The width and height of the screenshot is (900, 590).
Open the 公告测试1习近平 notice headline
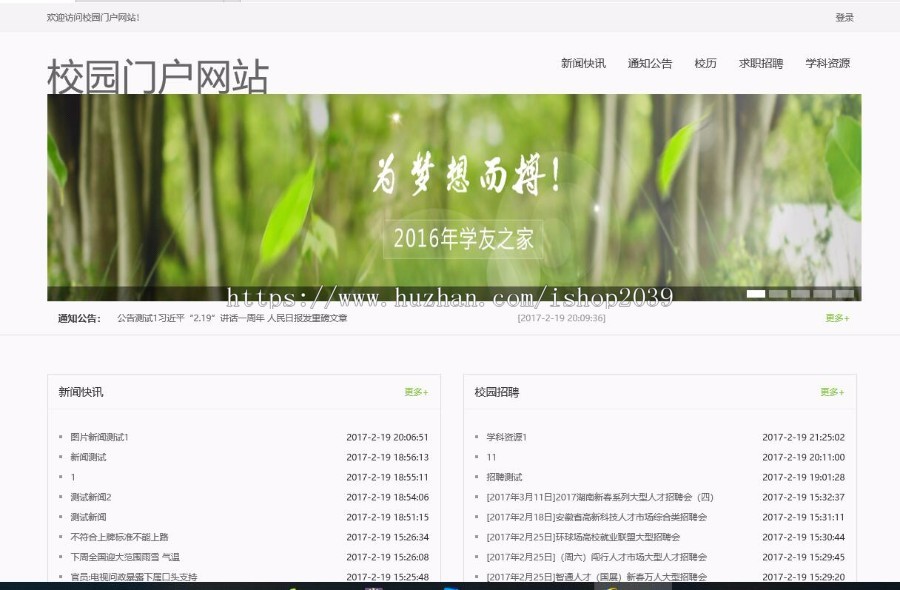pyautogui.click(x=232, y=318)
